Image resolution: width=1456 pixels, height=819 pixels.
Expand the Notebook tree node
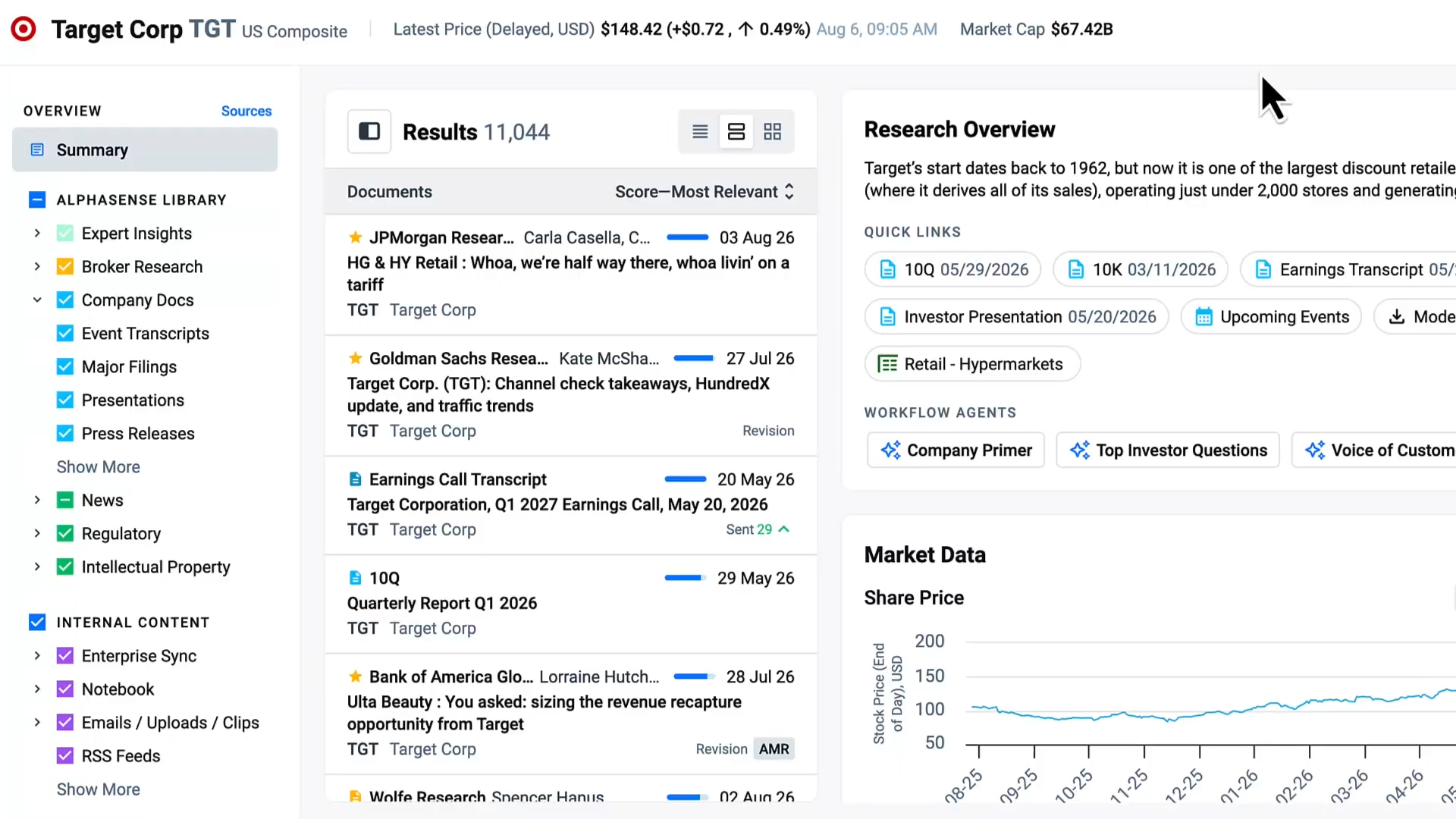[x=37, y=689]
